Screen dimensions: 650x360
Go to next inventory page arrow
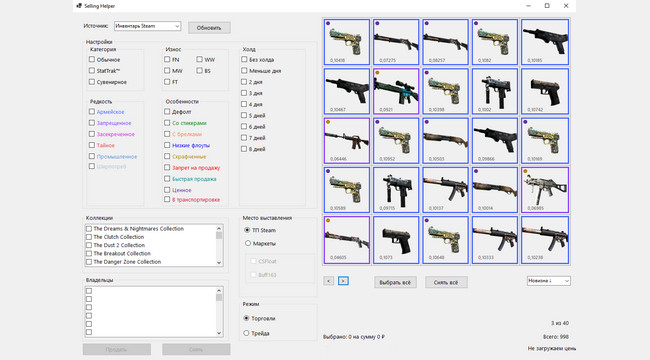343,281
